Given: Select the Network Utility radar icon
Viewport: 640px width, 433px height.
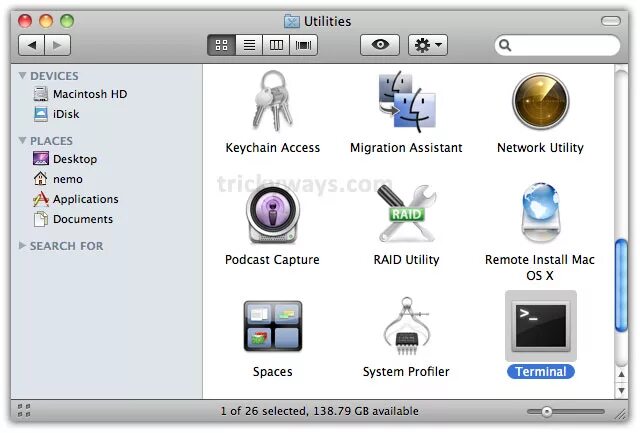Looking at the screenshot, I should (540, 101).
